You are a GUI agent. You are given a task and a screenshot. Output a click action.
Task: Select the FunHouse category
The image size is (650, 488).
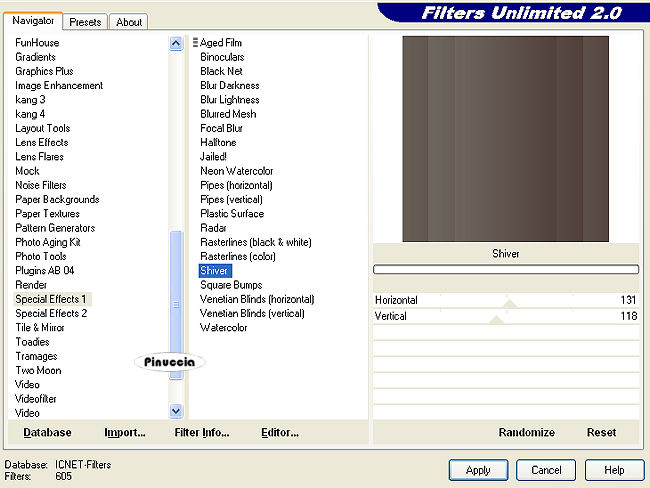37,43
